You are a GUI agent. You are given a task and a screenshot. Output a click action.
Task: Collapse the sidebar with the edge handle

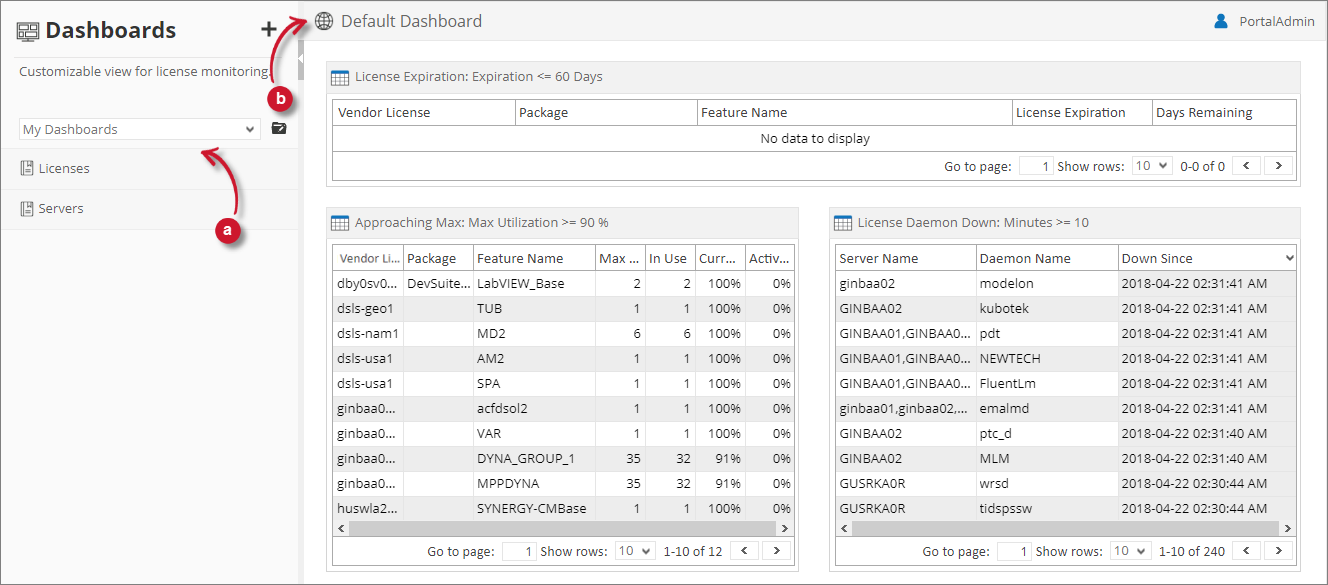tap(301, 60)
